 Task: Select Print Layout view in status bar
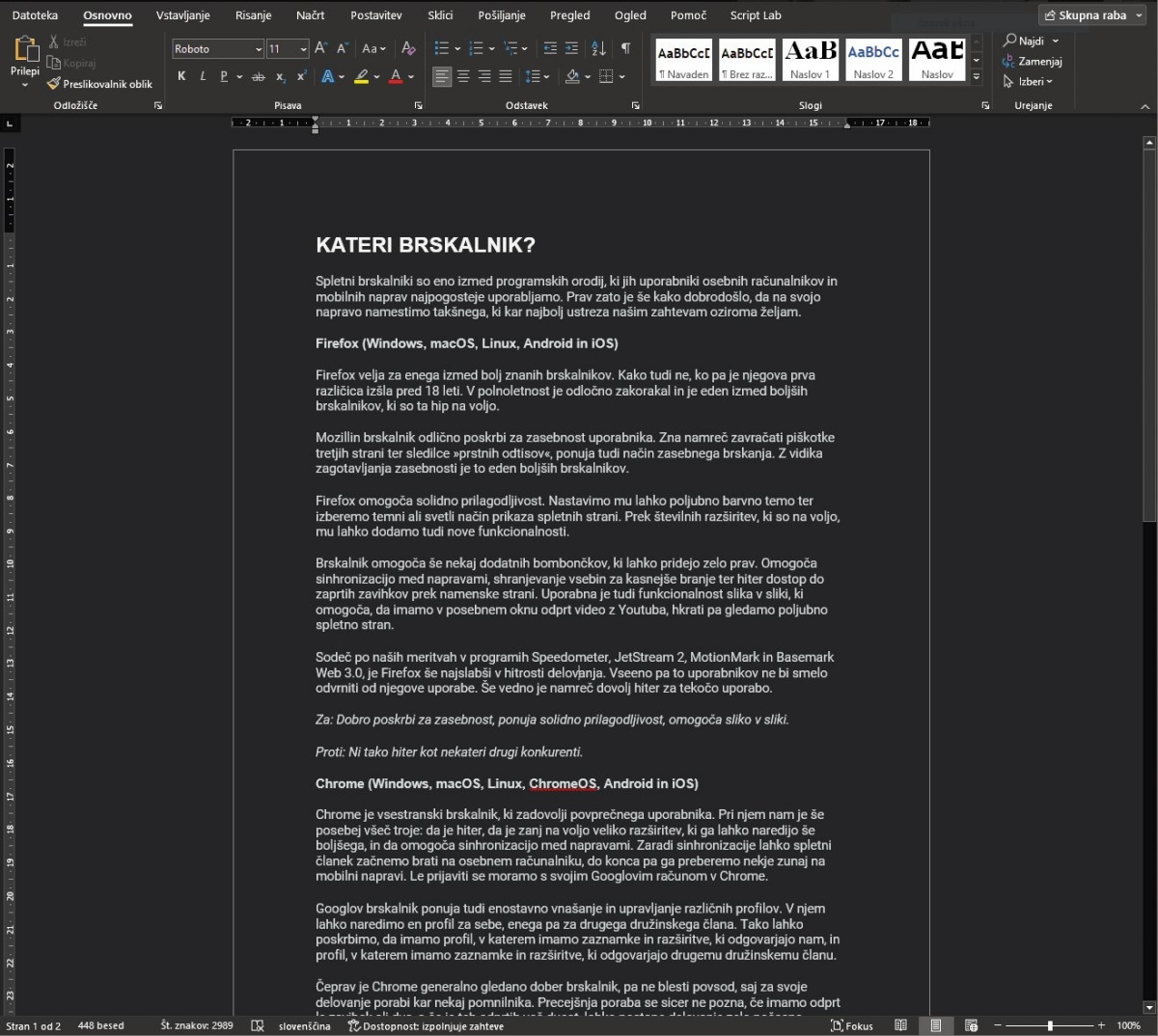[x=935, y=1025]
